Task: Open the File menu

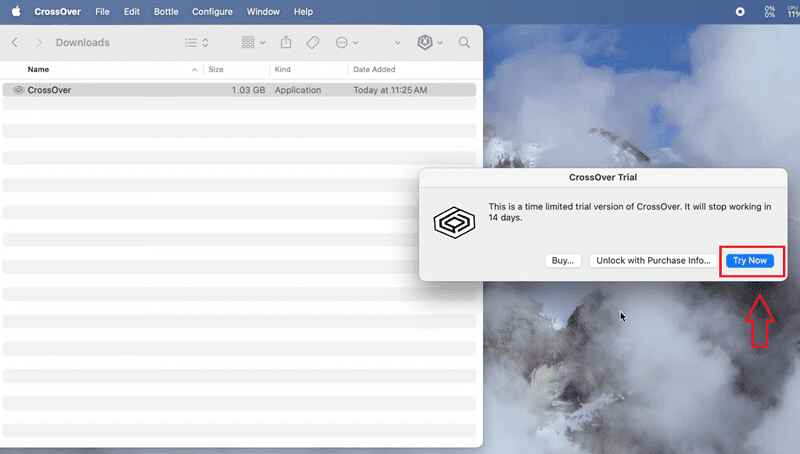Action: (102, 11)
